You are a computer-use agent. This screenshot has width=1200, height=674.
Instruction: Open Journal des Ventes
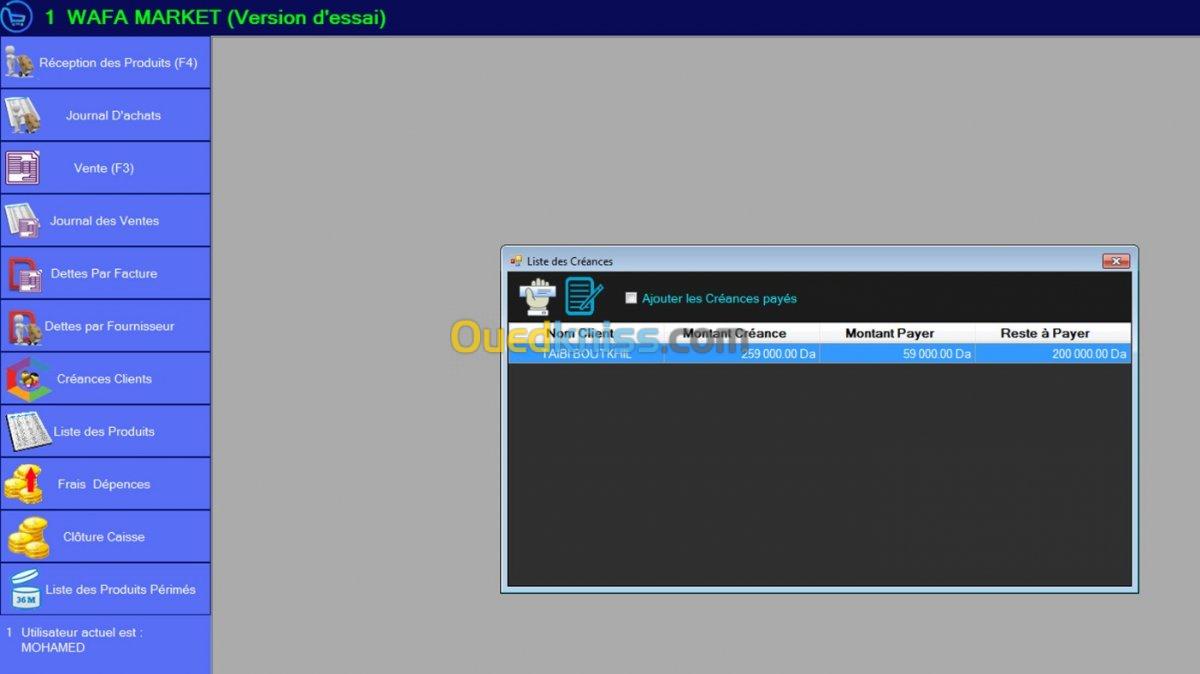(x=105, y=221)
